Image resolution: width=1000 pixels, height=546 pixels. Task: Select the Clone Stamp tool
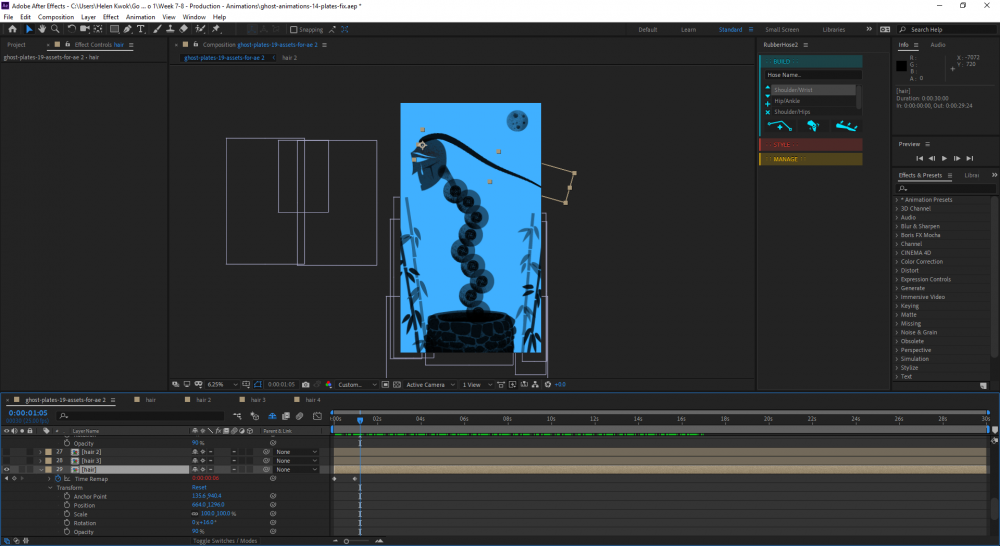170,29
